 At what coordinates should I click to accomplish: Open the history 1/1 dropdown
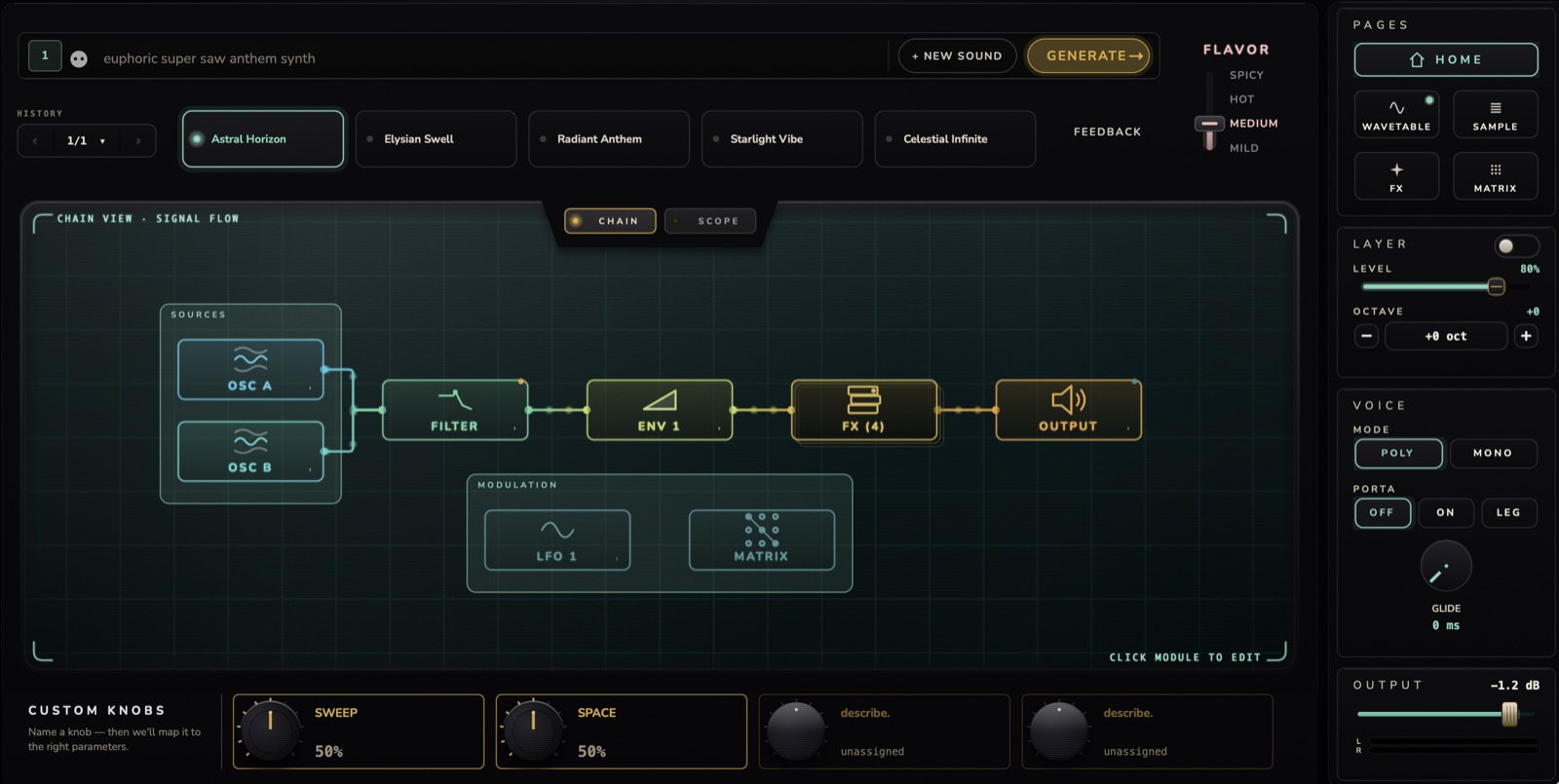[87, 141]
